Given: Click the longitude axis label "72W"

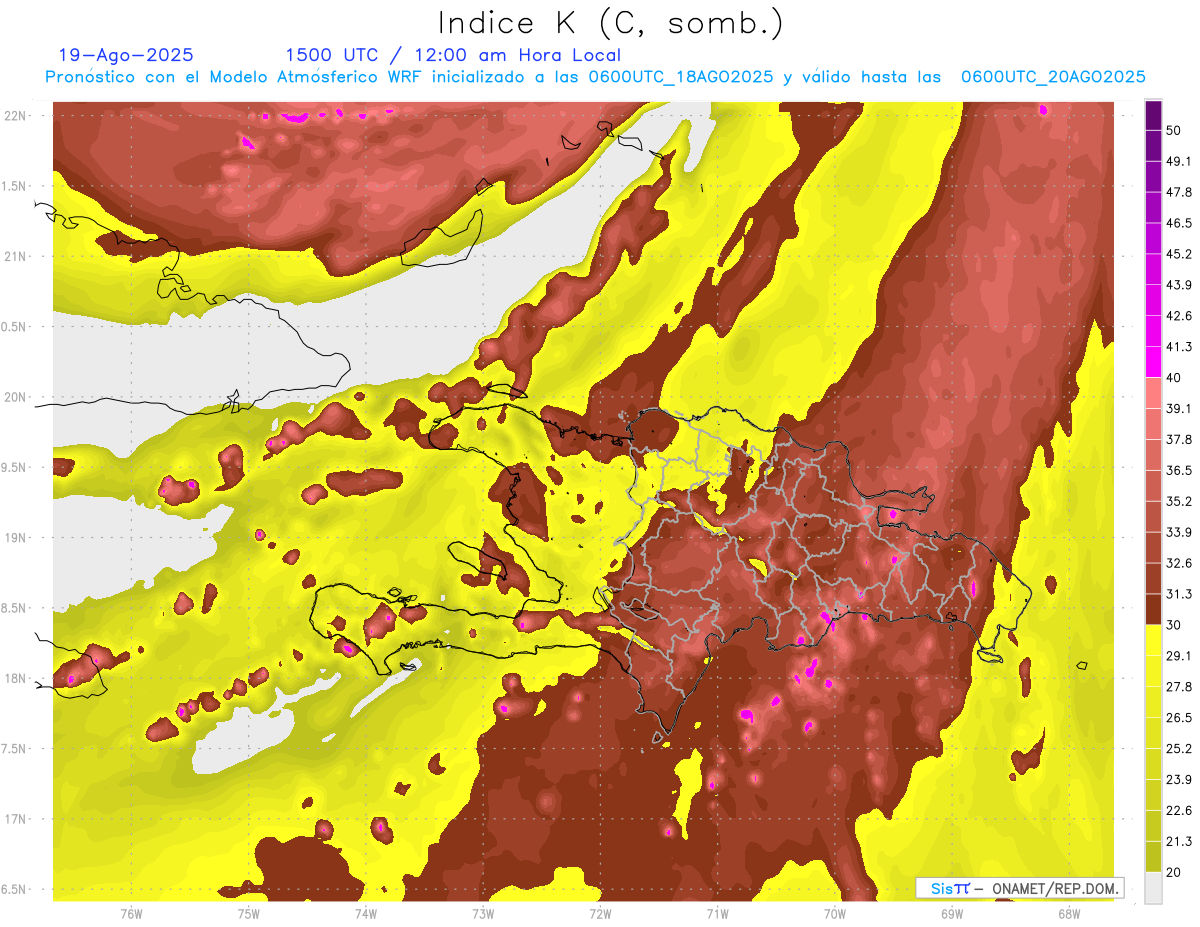Looking at the screenshot, I should tap(600, 913).
